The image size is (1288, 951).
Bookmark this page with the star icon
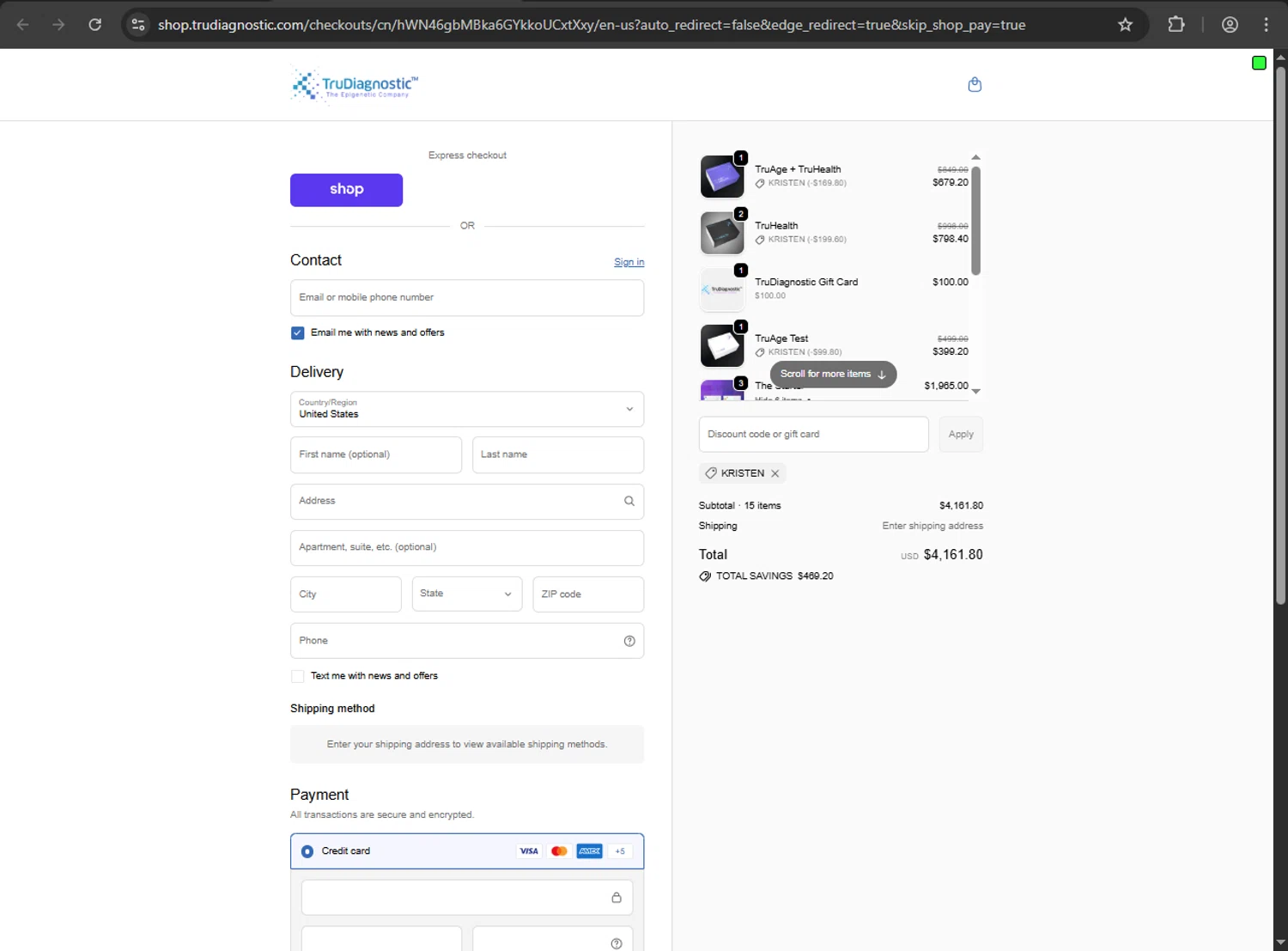[1125, 25]
